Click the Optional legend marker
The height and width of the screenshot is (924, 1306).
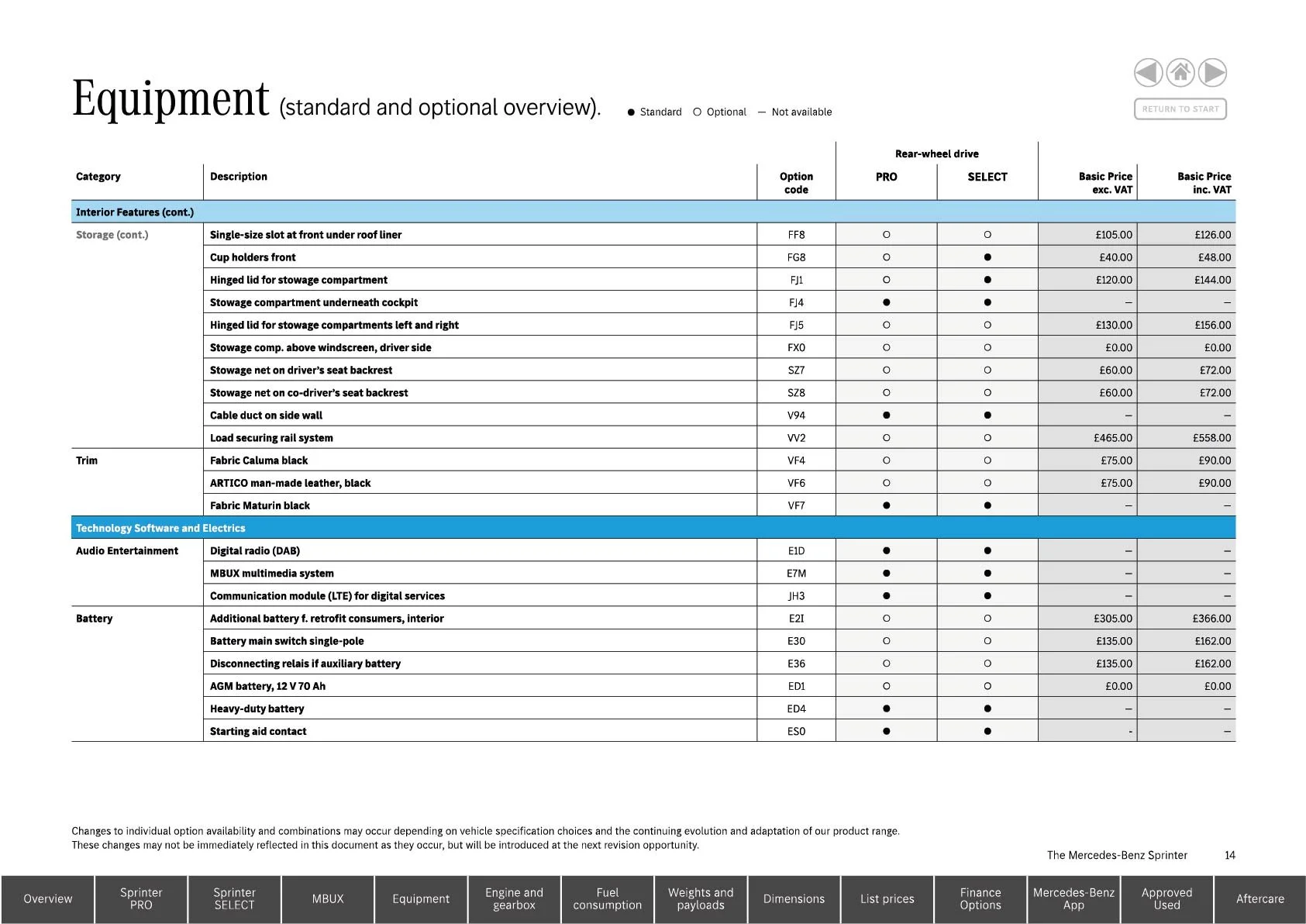[x=697, y=112]
